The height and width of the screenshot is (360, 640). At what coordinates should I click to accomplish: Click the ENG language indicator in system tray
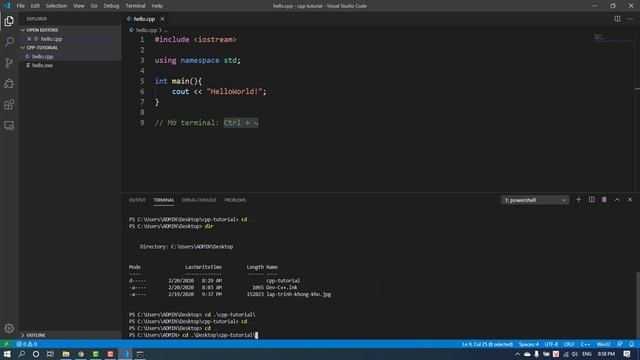point(587,354)
